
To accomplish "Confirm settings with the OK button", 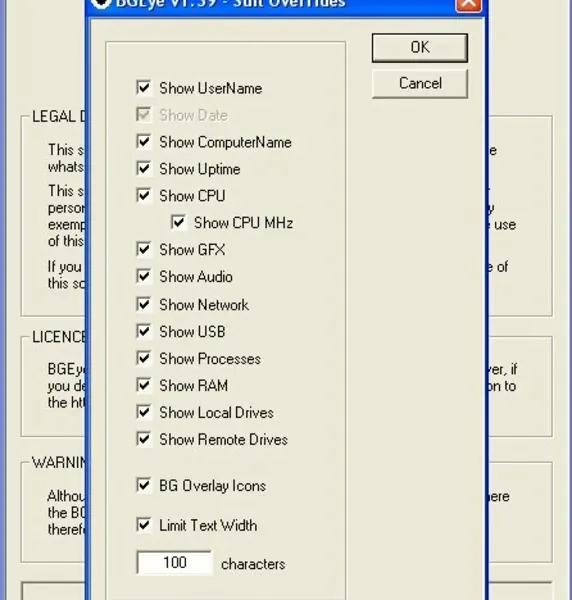I will point(420,47).
